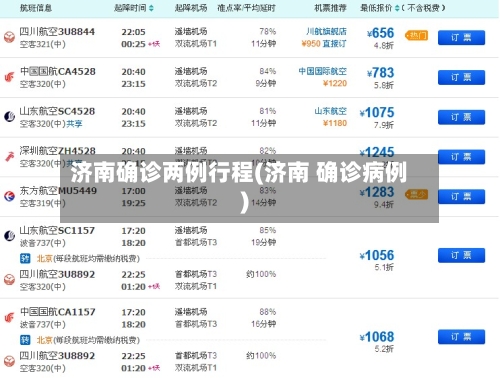Click the Shenzhen Airlines logo beside ZH4528
Image resolution: width=500 pixels, height=378 pixels.
tap(9, 156)
